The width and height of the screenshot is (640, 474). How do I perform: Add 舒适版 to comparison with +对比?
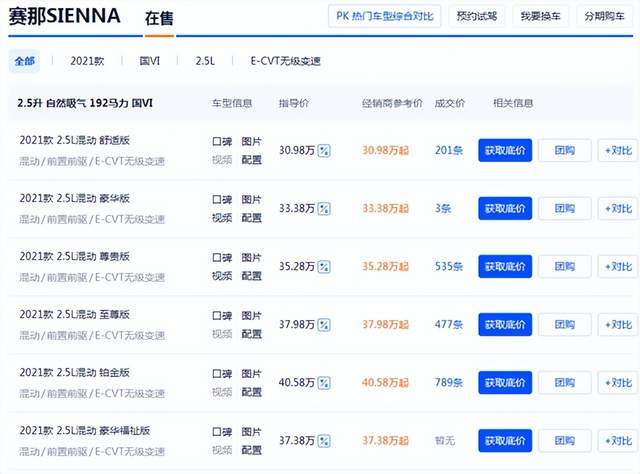tap(617, 150)
